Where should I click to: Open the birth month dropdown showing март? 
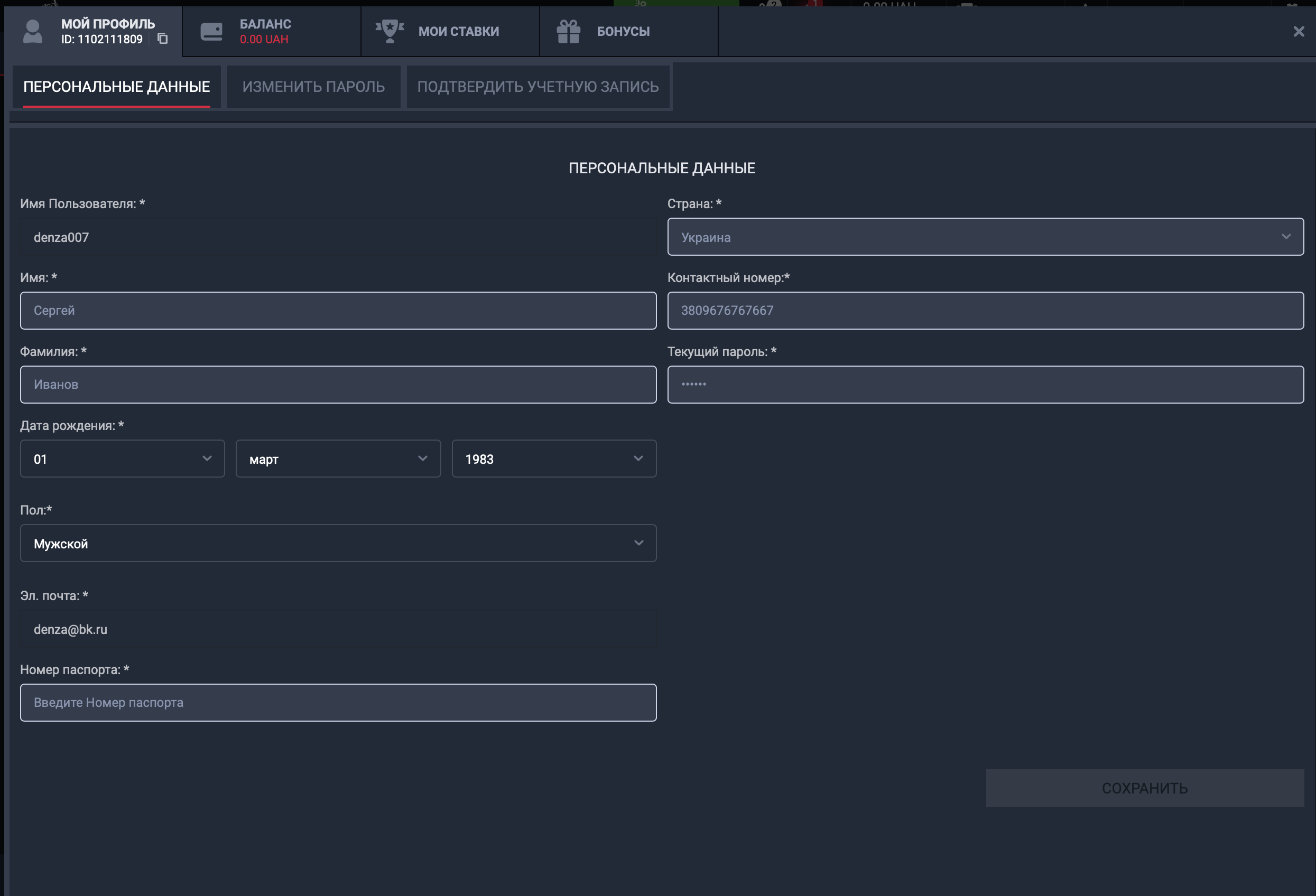(x=338, y=459)
